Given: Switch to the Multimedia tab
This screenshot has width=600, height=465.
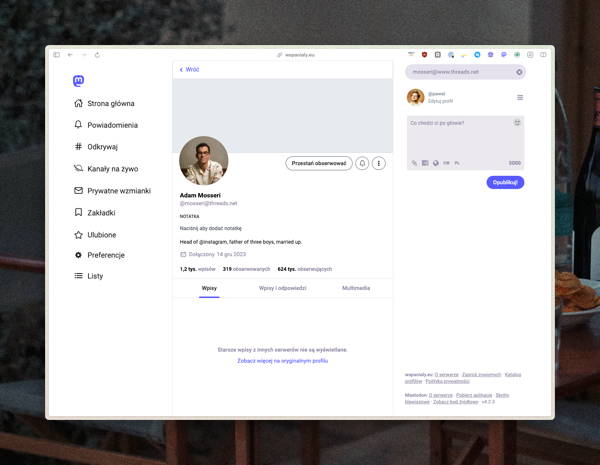Looking at the screenshot, I should [x=356, y=288].
